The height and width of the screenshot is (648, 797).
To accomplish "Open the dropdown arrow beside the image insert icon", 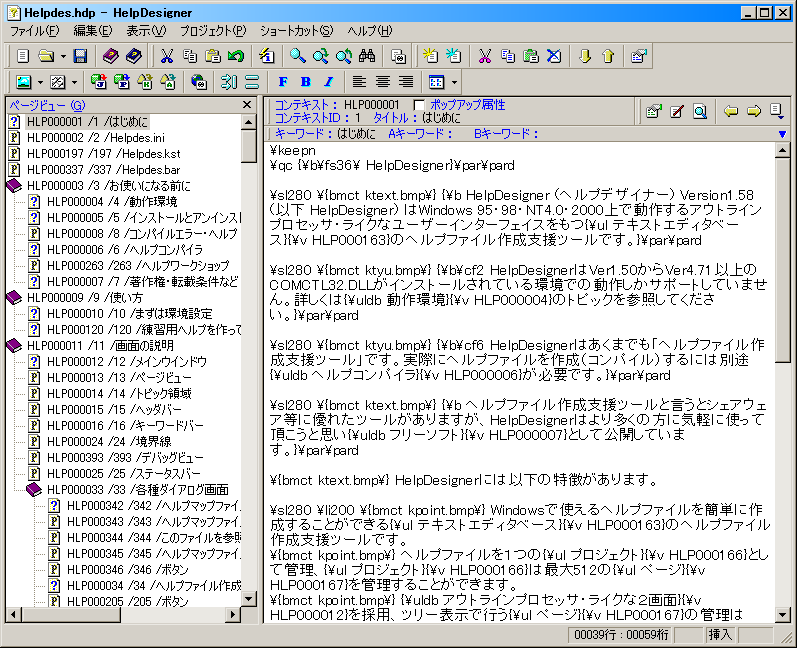I will [40, 82].
